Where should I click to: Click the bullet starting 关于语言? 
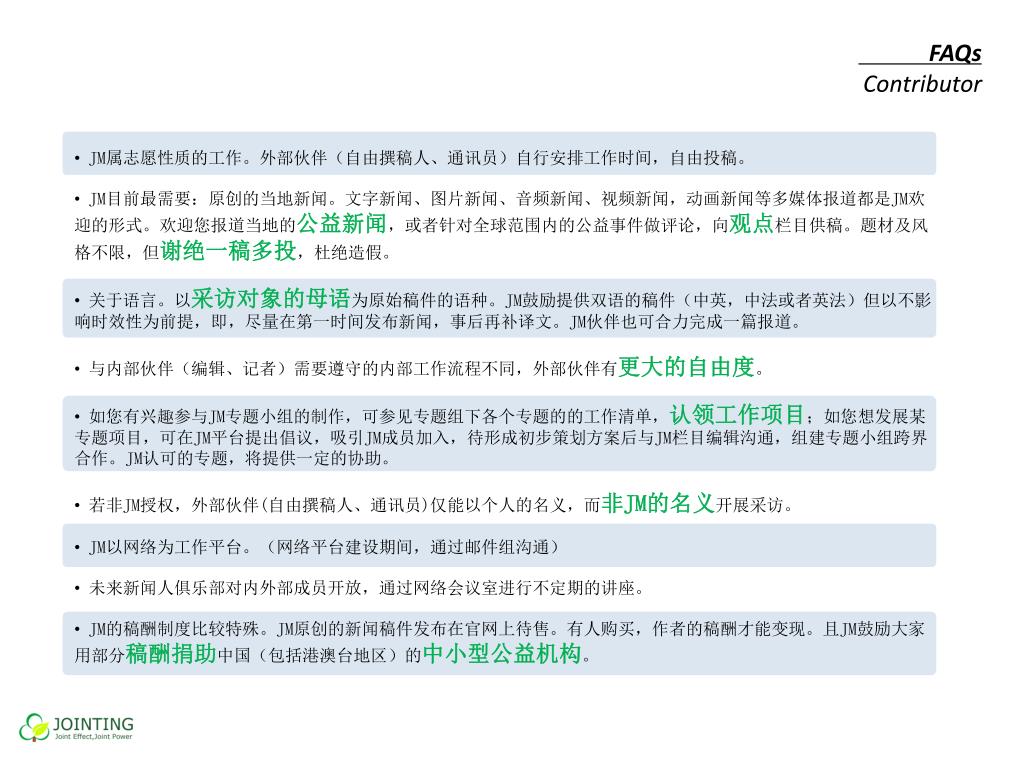point(502,310)
